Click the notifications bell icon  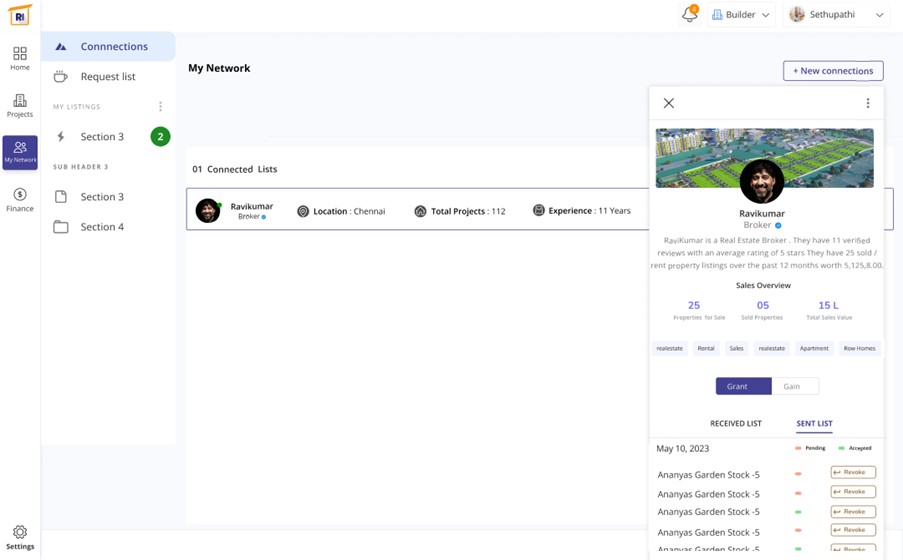pyautogui.click(x=689, y=15)
